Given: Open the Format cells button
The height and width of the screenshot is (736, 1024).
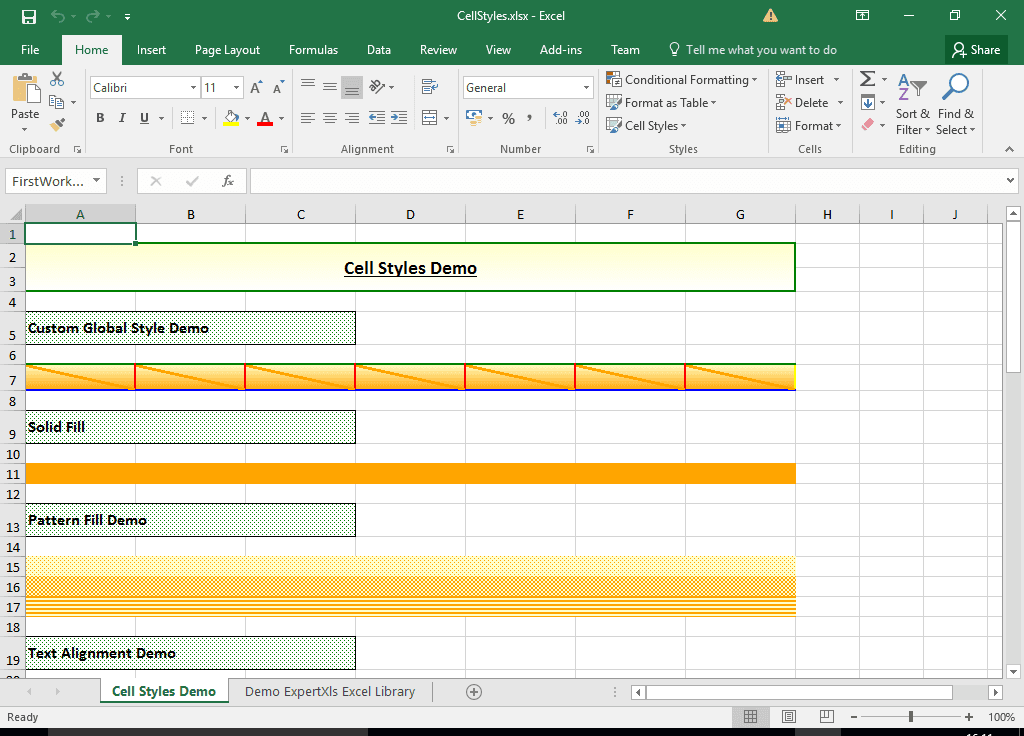Looking at the screenshot, I should [x=808, y=125].
